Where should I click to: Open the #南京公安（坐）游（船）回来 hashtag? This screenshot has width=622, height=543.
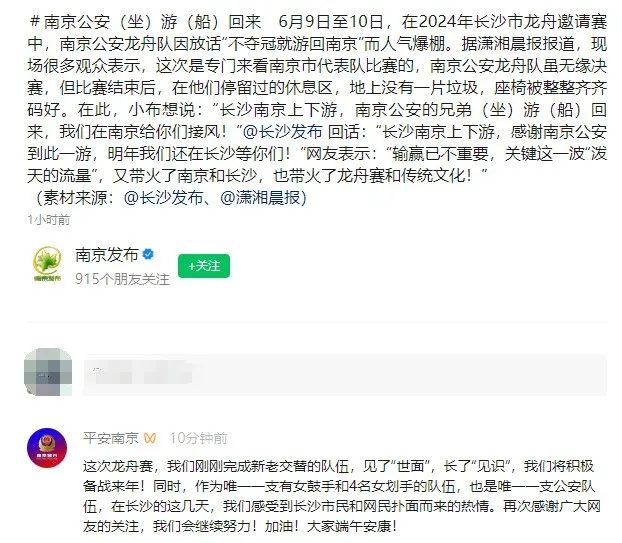145,22
